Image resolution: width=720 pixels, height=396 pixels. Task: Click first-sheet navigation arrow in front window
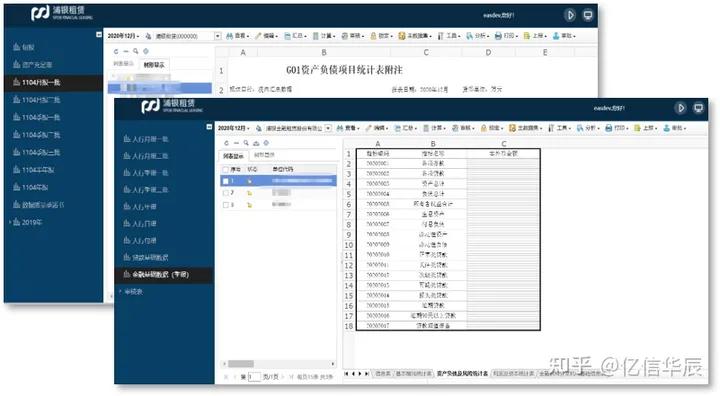coord(346,374)
